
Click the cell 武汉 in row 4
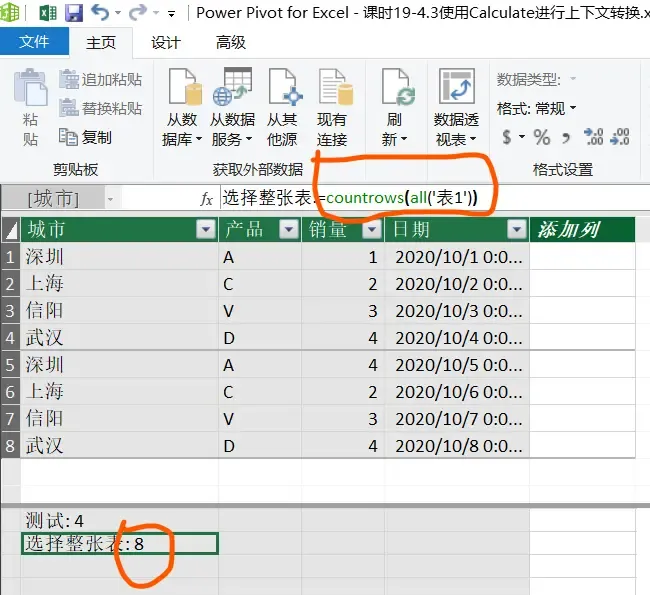coord(119,338)
